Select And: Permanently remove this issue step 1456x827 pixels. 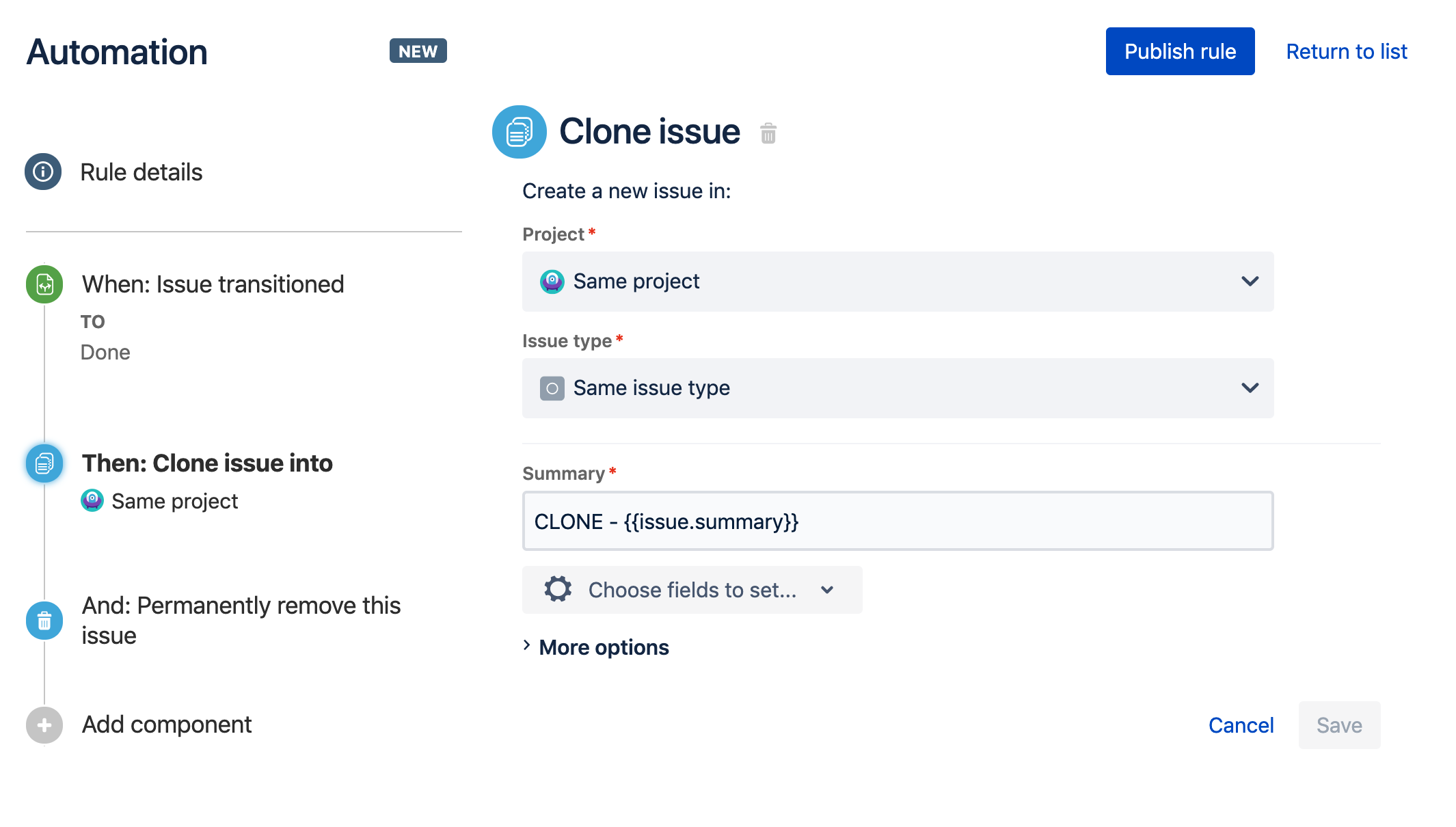pos(241,621)
